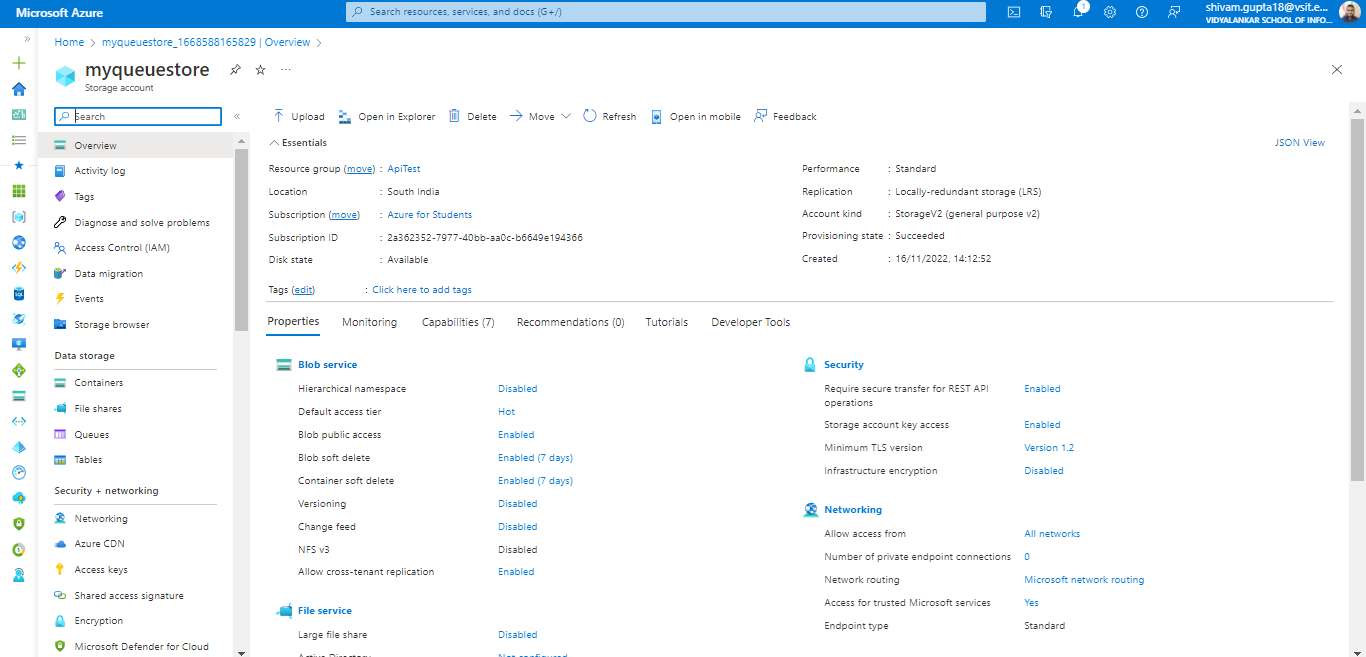Screen dimensions: 1366x657
Task: Open Minimum TLS version Version 1.2
Action: click(x=1049, y=448)
